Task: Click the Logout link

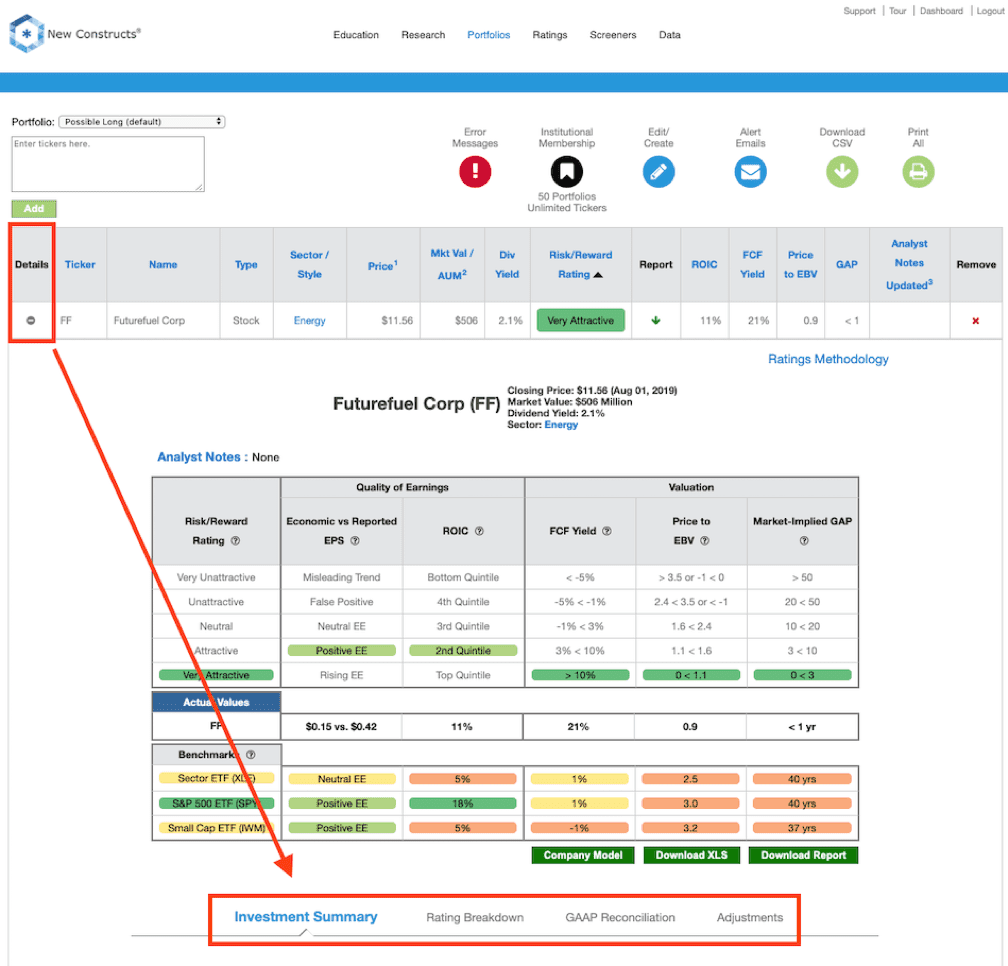Action: [x=990, y=11]
